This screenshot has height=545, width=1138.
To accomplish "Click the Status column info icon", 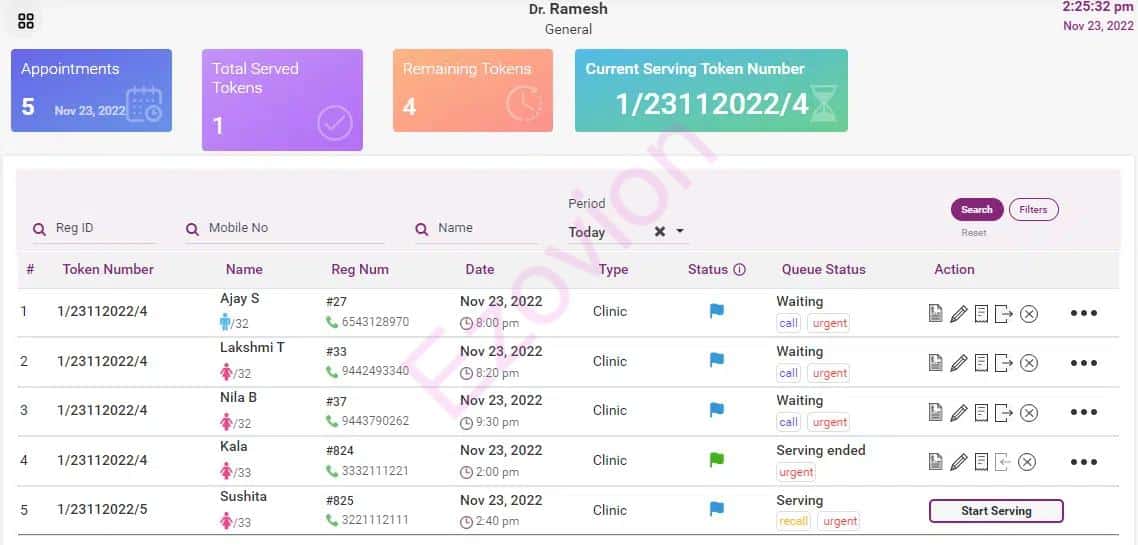I will point(740,270).
